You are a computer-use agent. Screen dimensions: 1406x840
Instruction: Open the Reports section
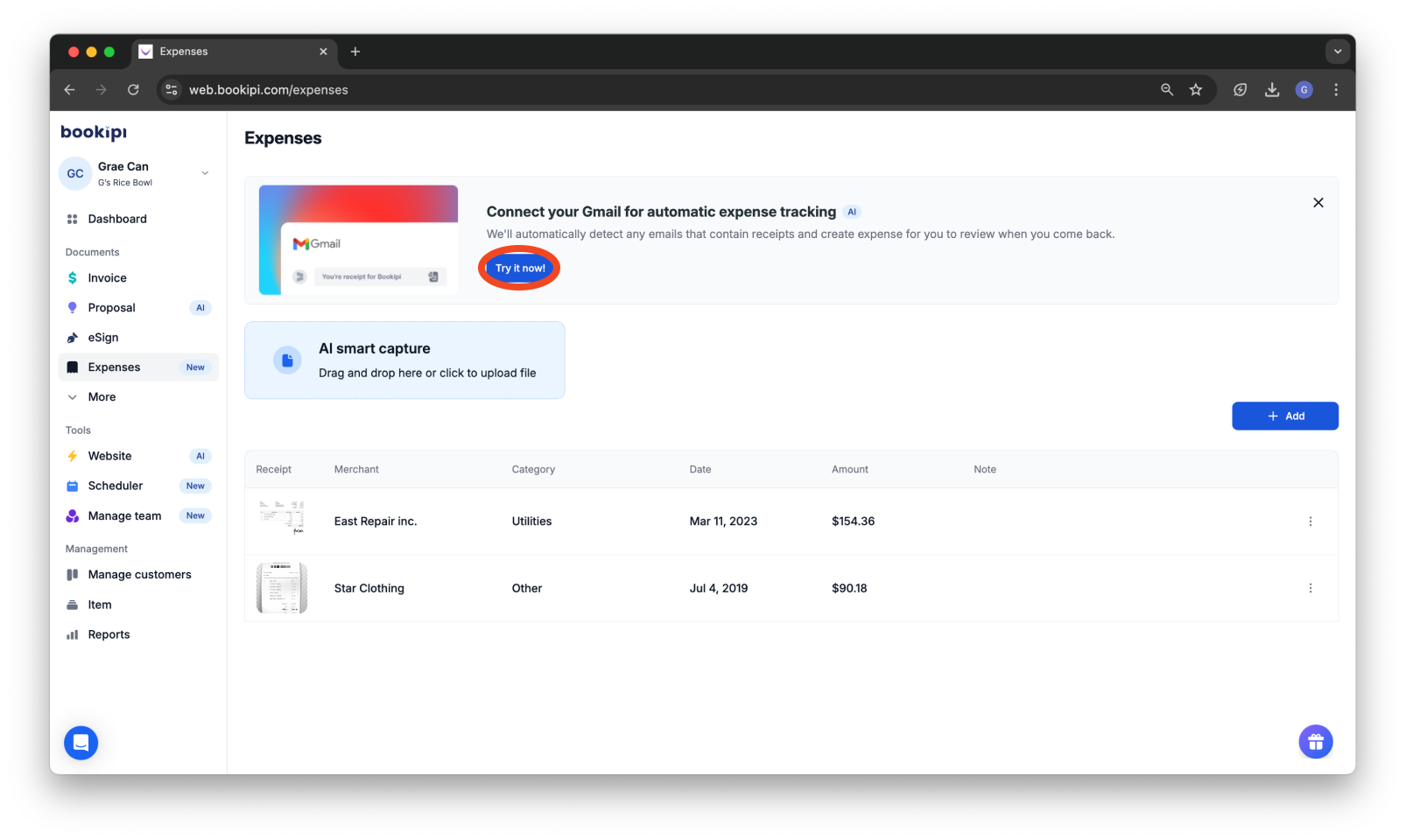[x=108, y=633]
